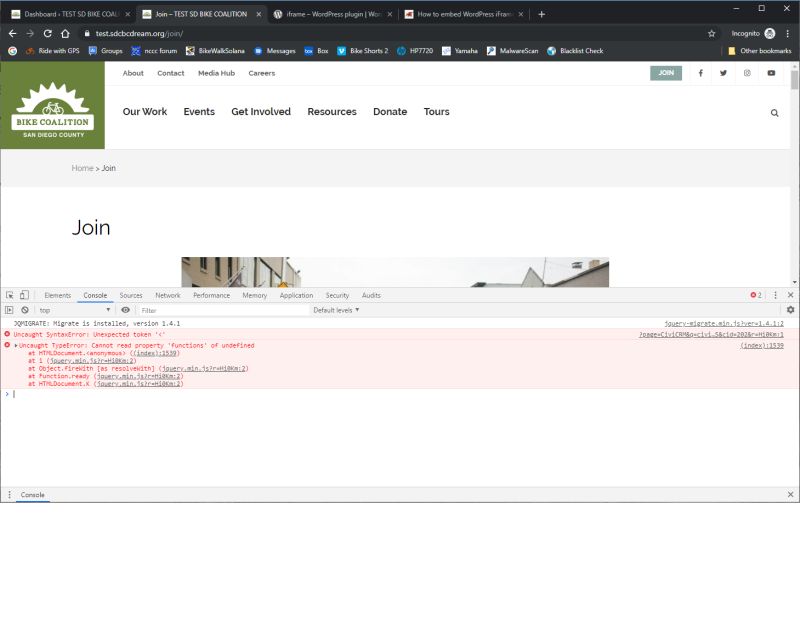Open the site search magnifier icon
The image size is (800, 632).
(x=774, y=112)
